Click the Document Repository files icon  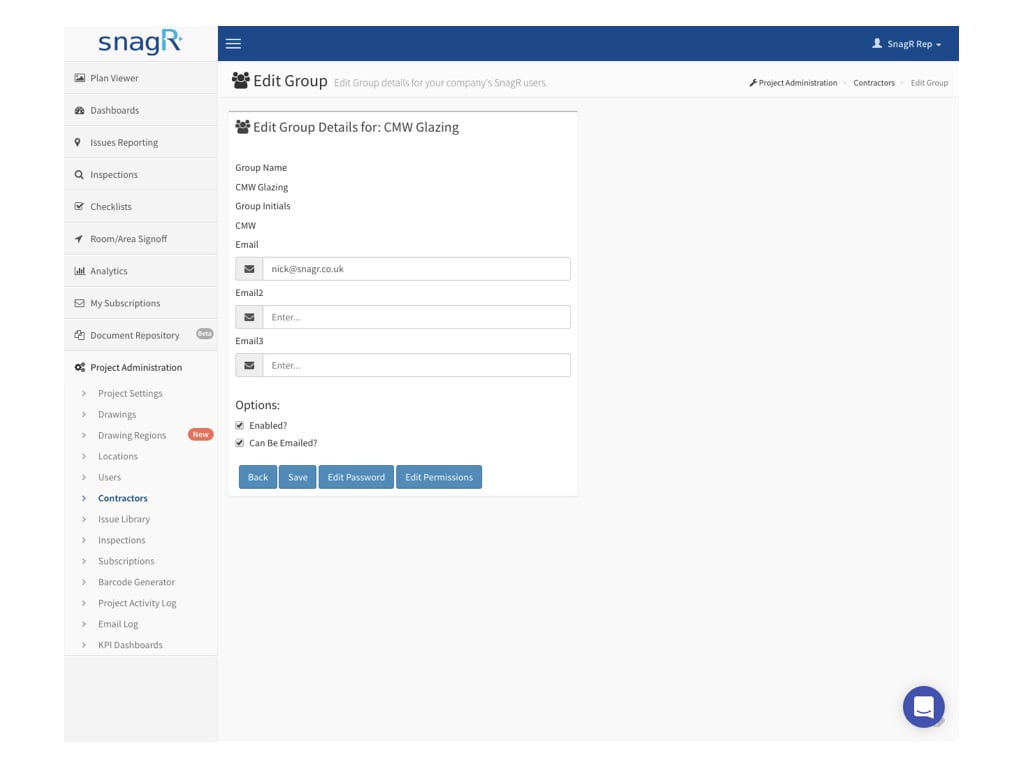click(80, 335)
